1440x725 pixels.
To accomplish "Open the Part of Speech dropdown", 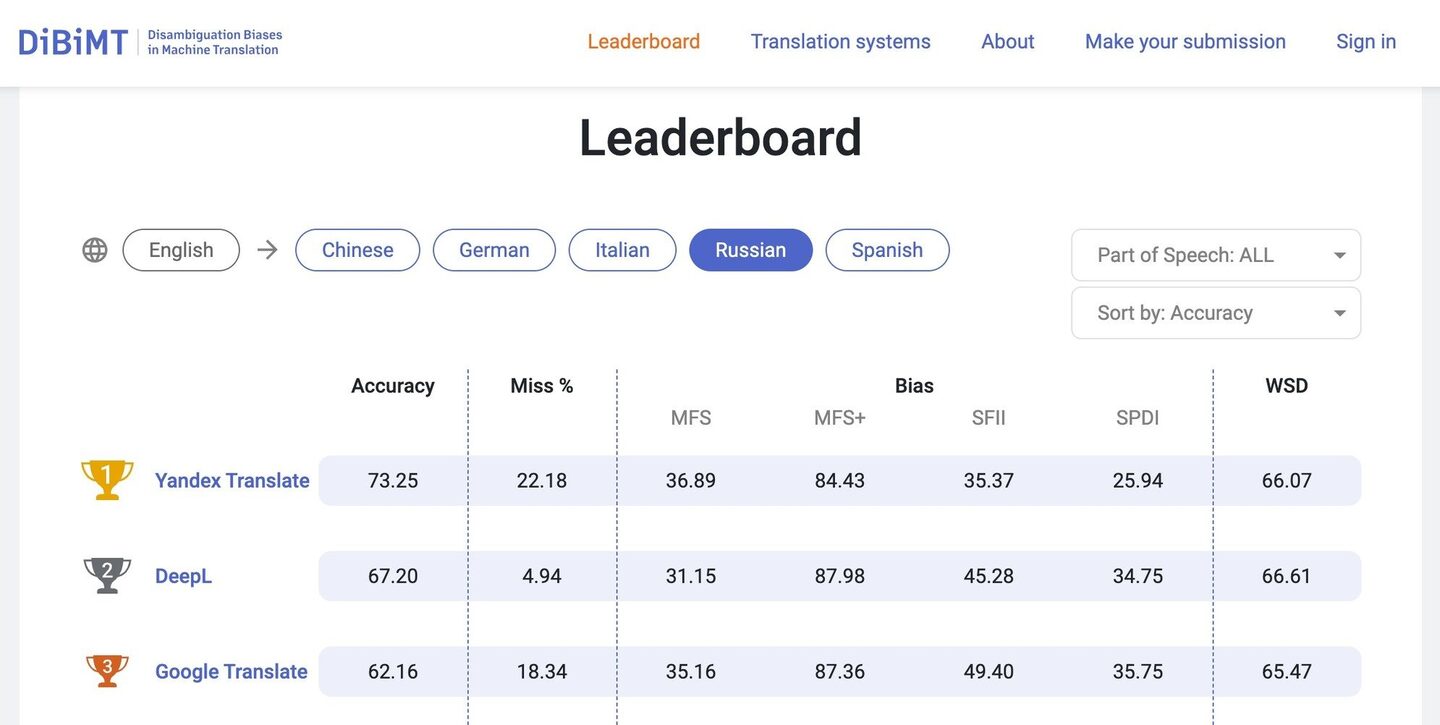I will (x=1216, y=255).
